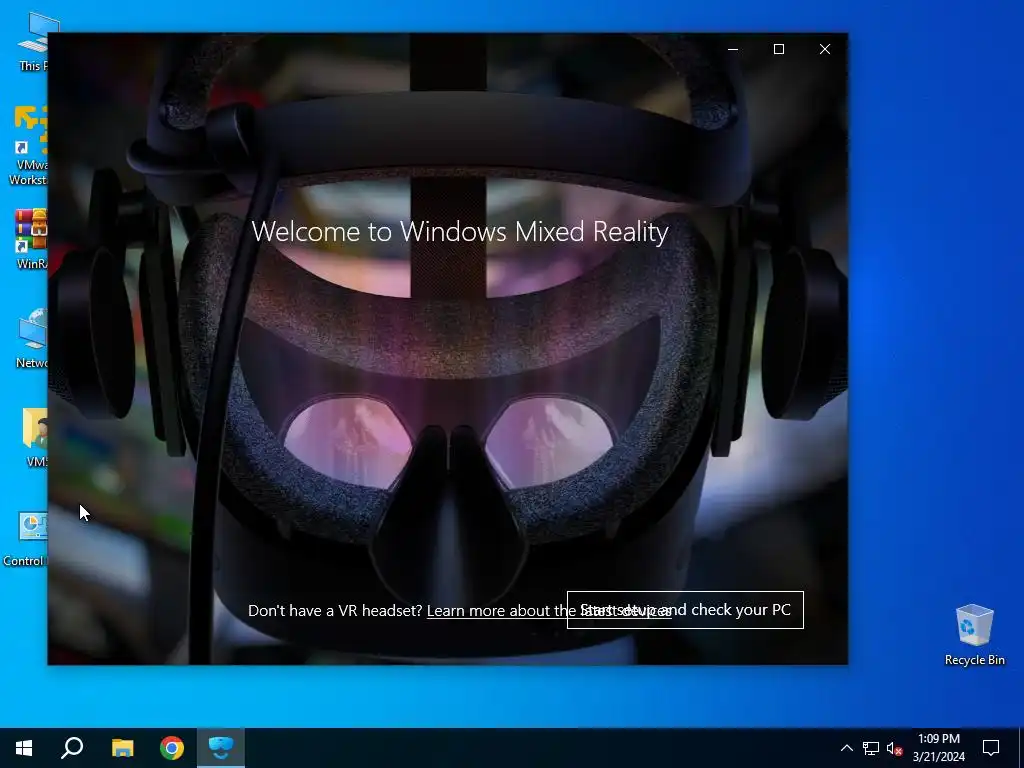The height and width of the screenshot is (768, 1024).
Task: Open the Windows Start menu
Action: [x=24, y=748]
